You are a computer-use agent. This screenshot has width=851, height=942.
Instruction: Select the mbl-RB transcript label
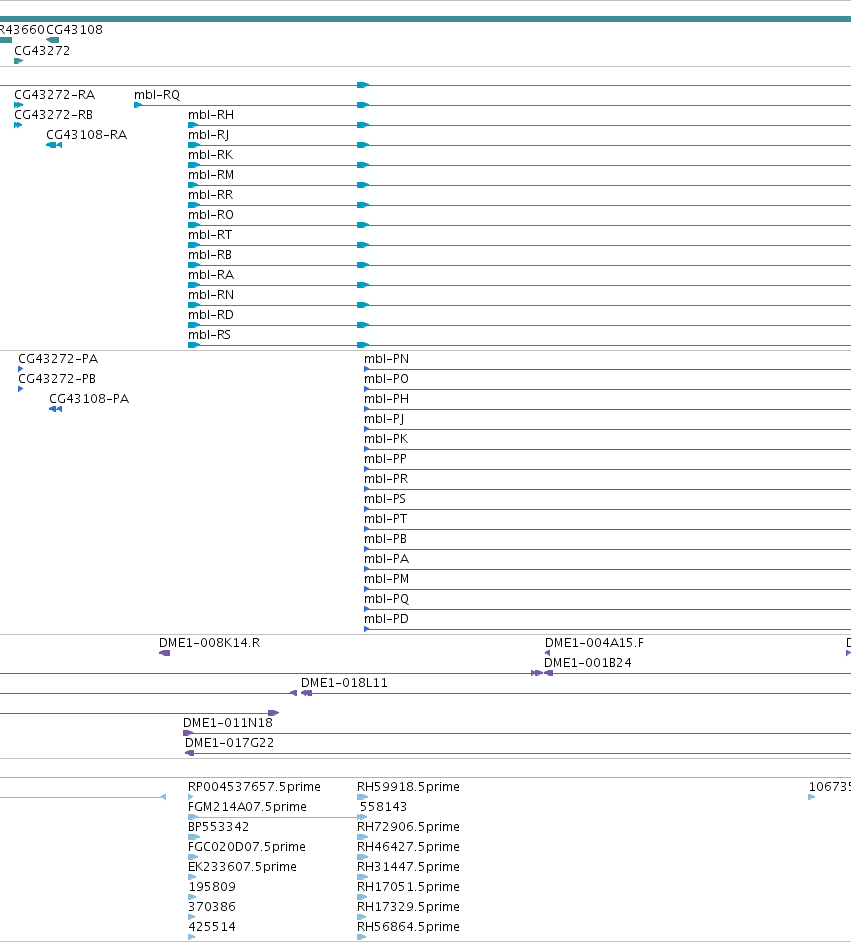210,255
